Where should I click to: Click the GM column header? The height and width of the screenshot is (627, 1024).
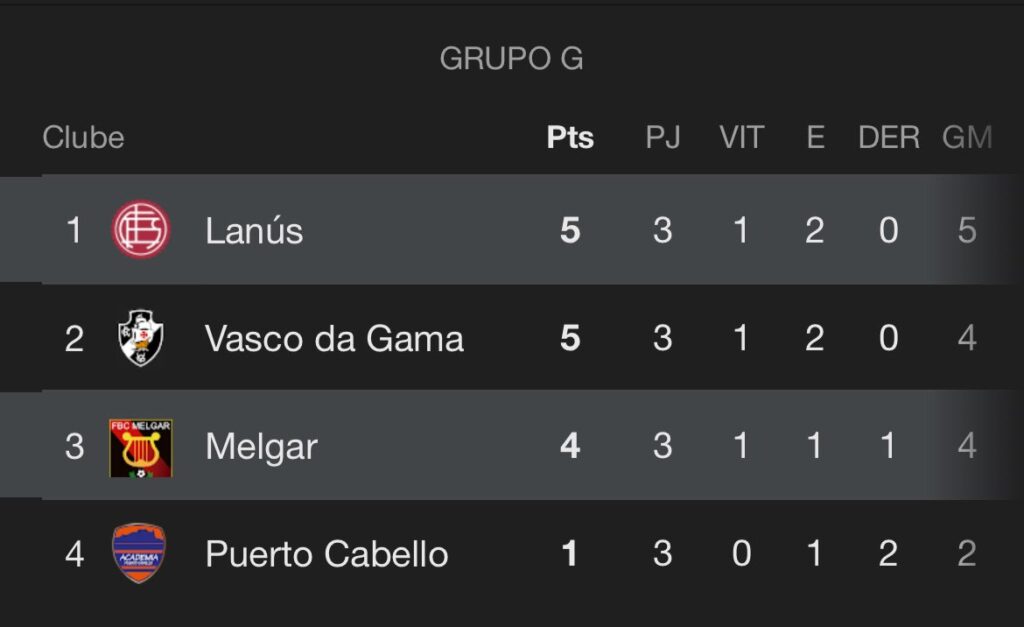click(967, 137)
